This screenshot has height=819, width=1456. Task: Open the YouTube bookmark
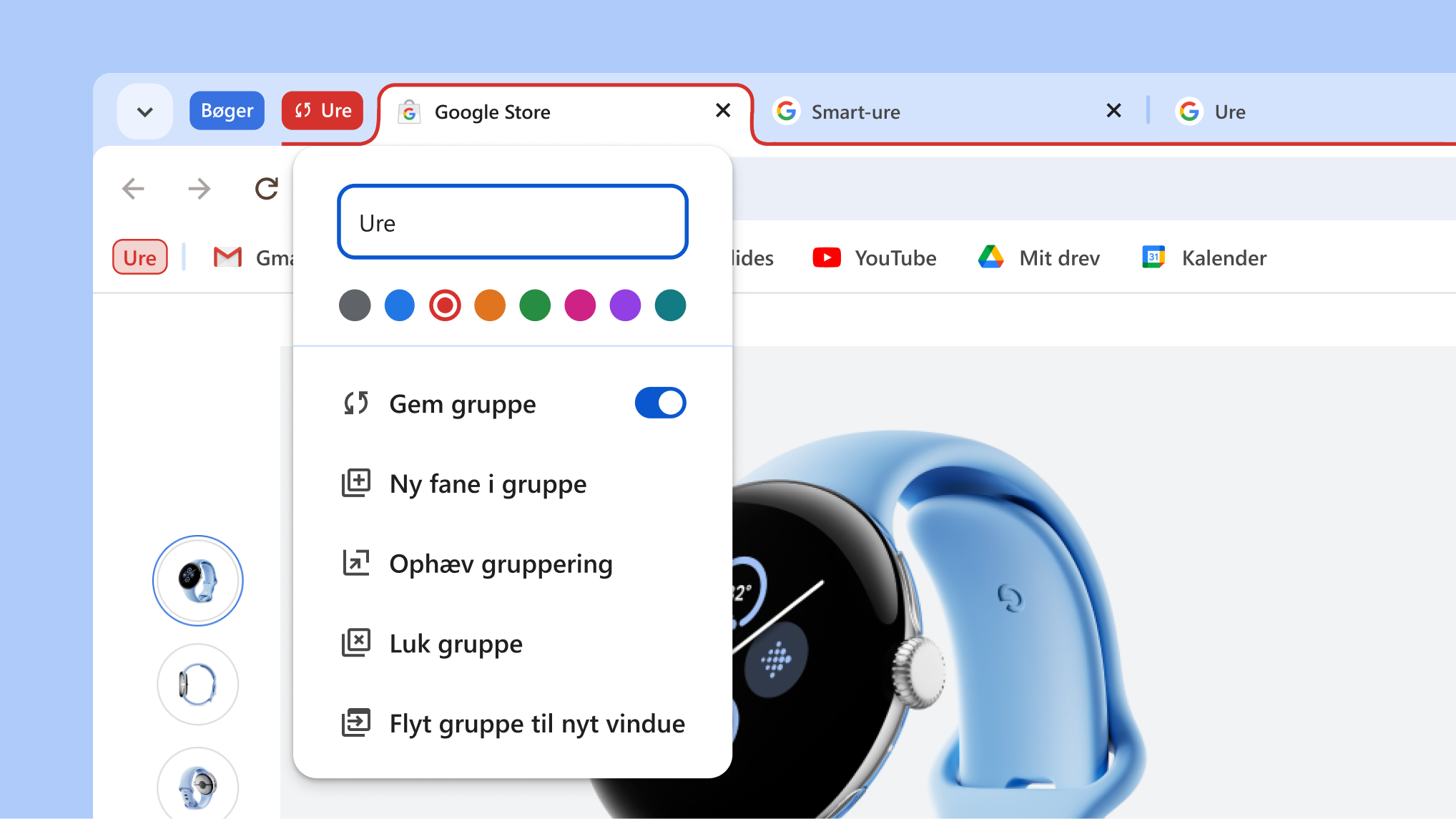click(874, 258)
